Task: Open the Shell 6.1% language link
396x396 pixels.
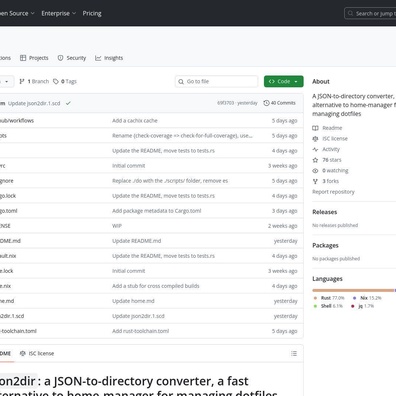Action: coord(332,306)
